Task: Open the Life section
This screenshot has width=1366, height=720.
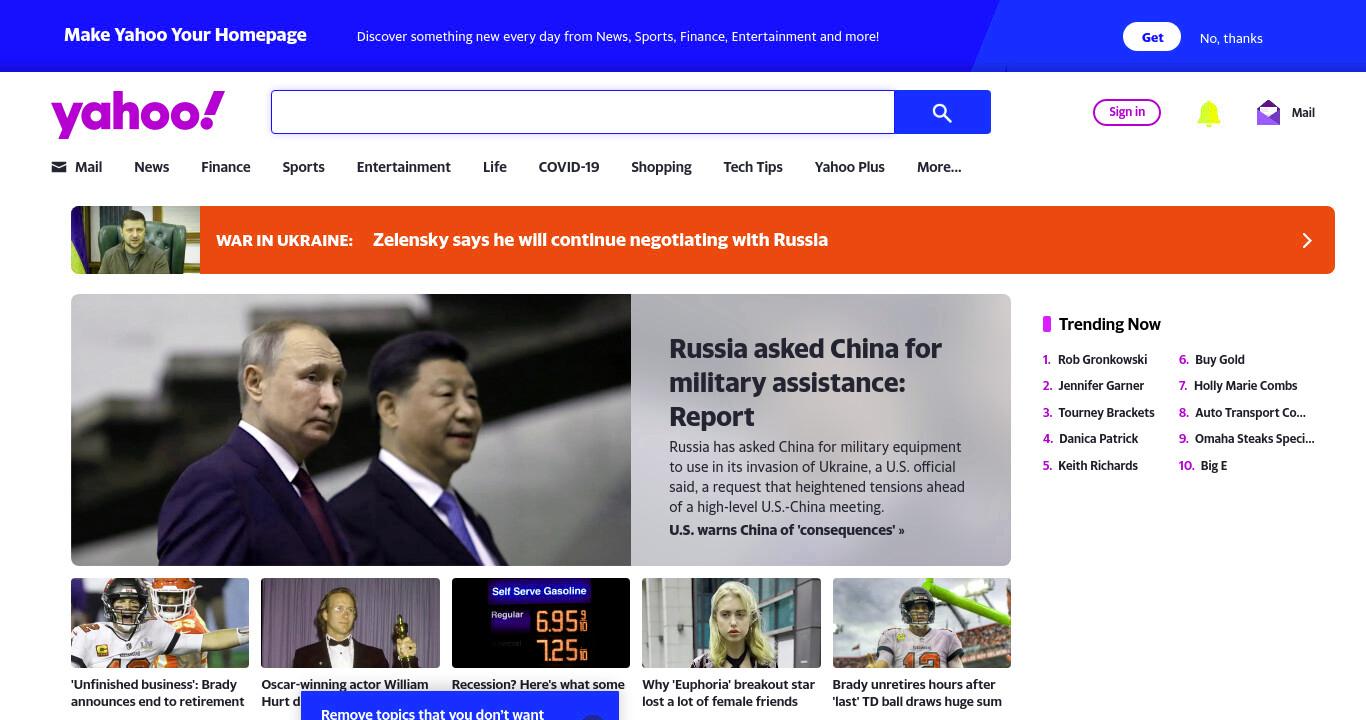Action: 495,167
